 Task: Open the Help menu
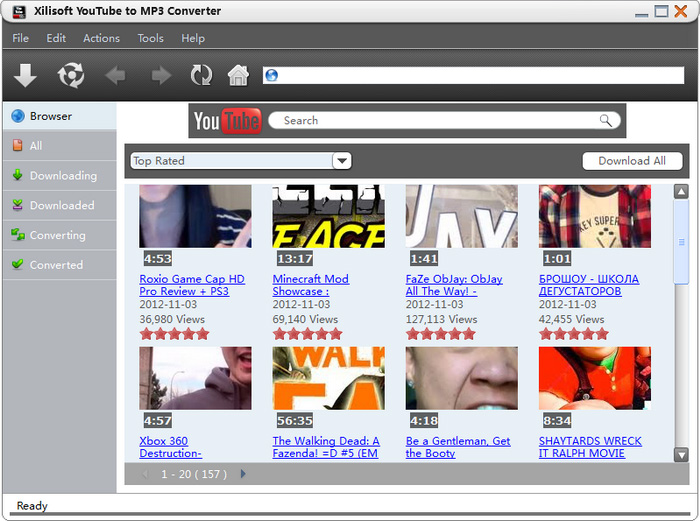coord(193,38)
